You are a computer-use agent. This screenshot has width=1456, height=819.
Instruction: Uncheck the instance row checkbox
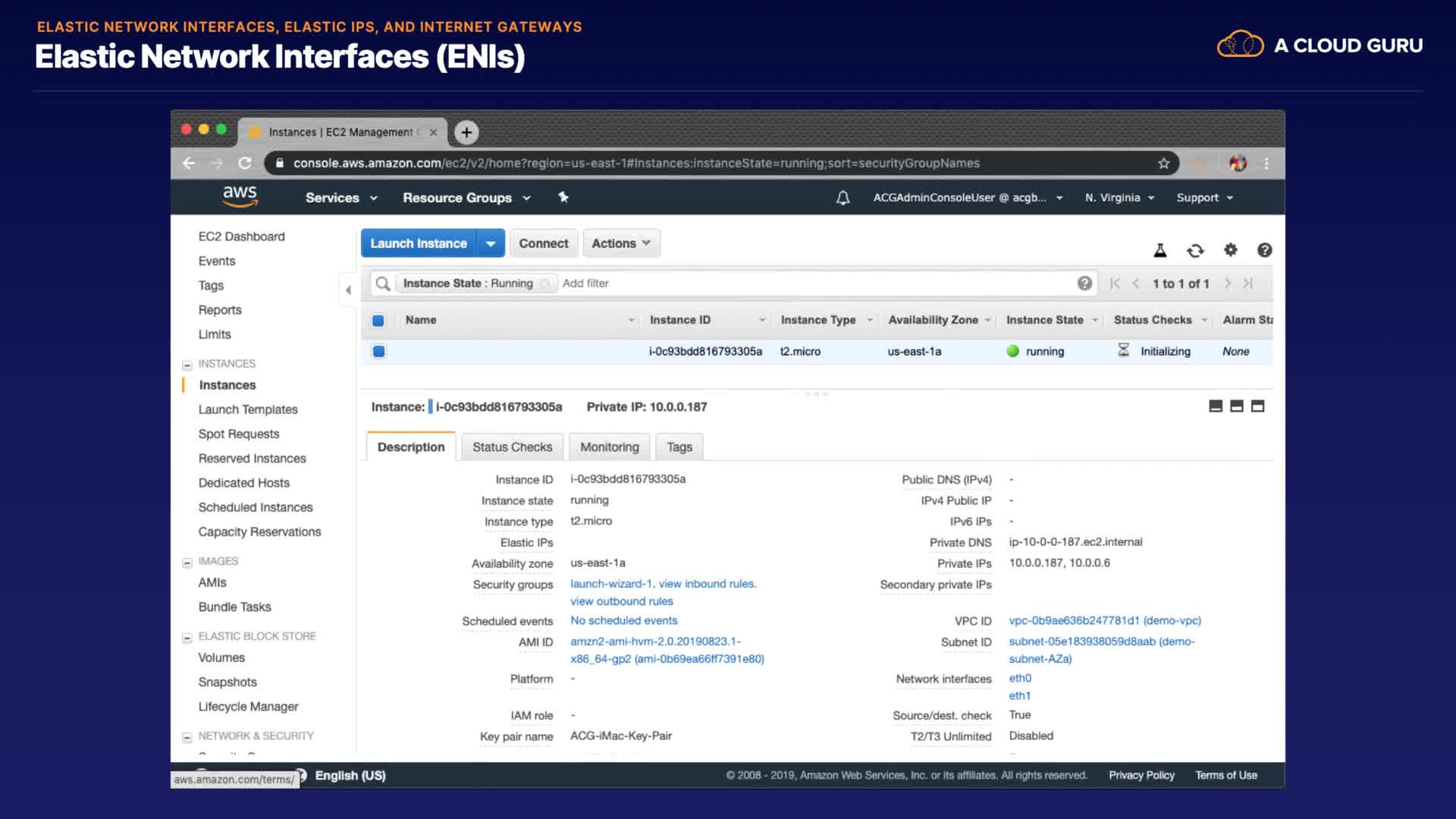click(378, 351)
